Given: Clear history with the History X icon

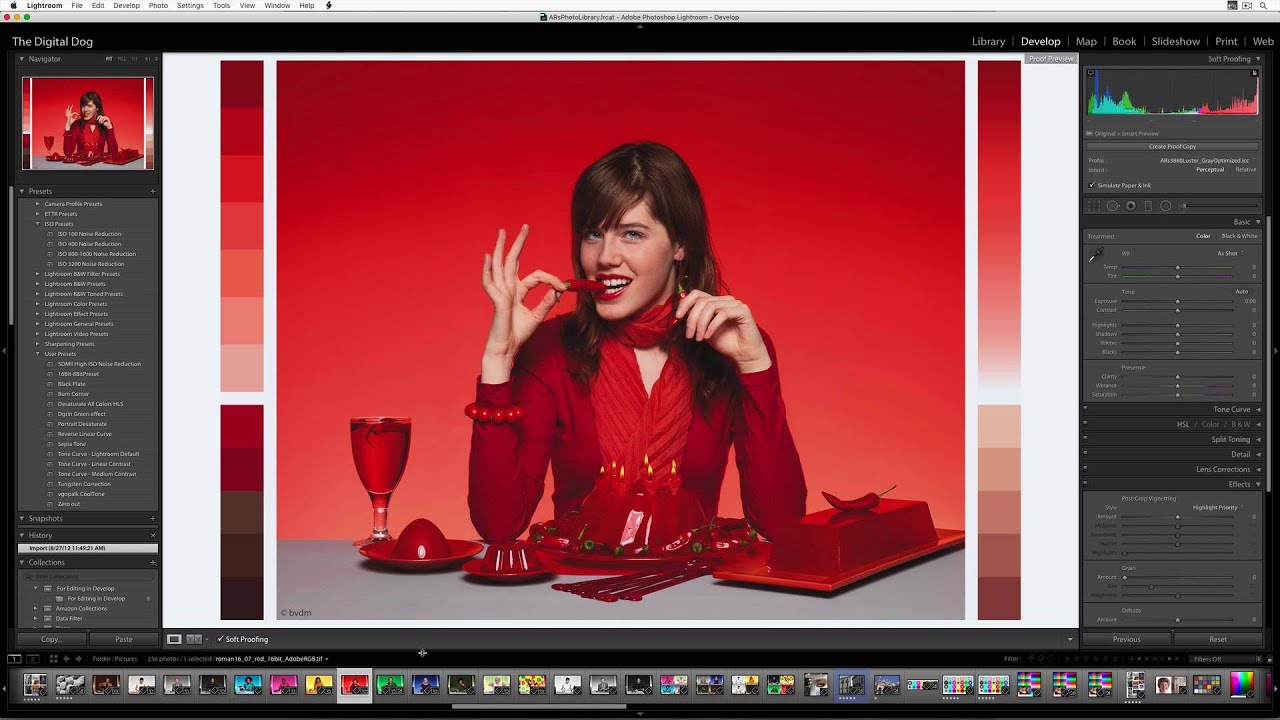Looking at the screenshot, I should point(153,535).
